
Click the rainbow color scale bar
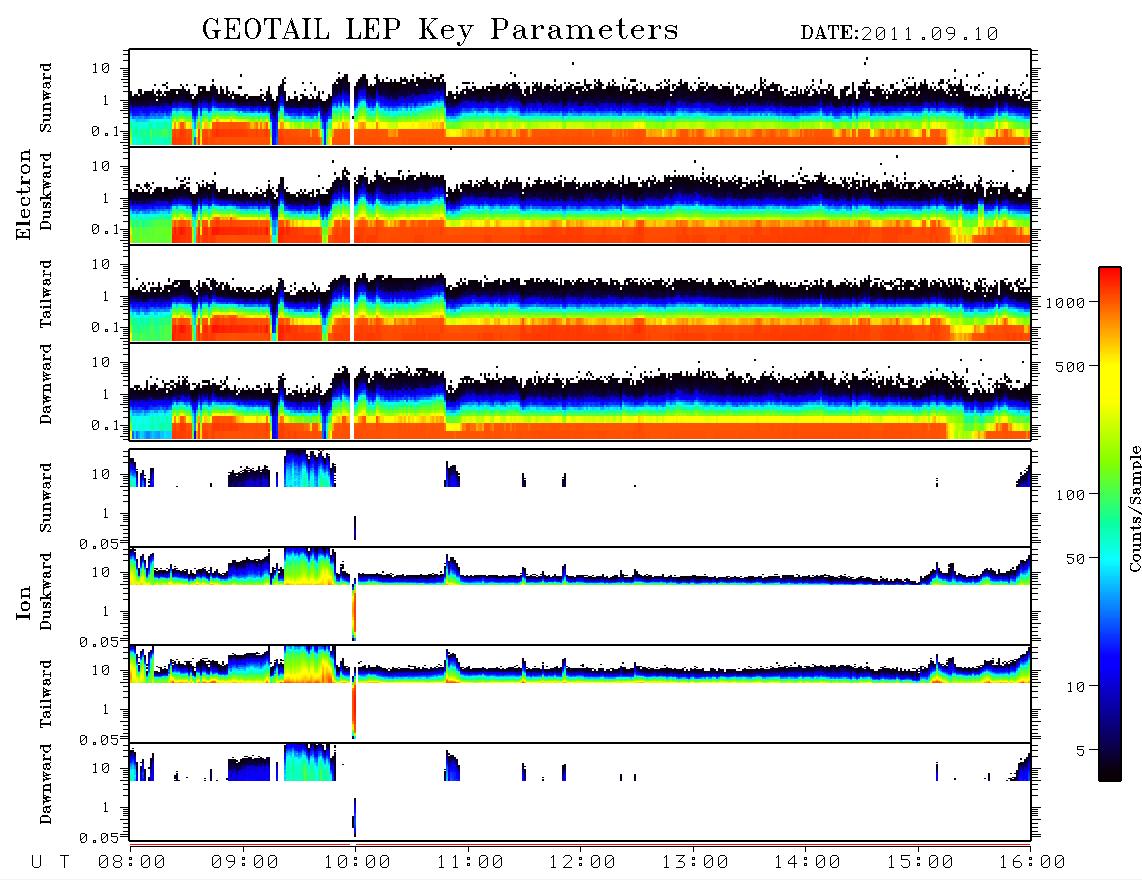[1110, 524]
